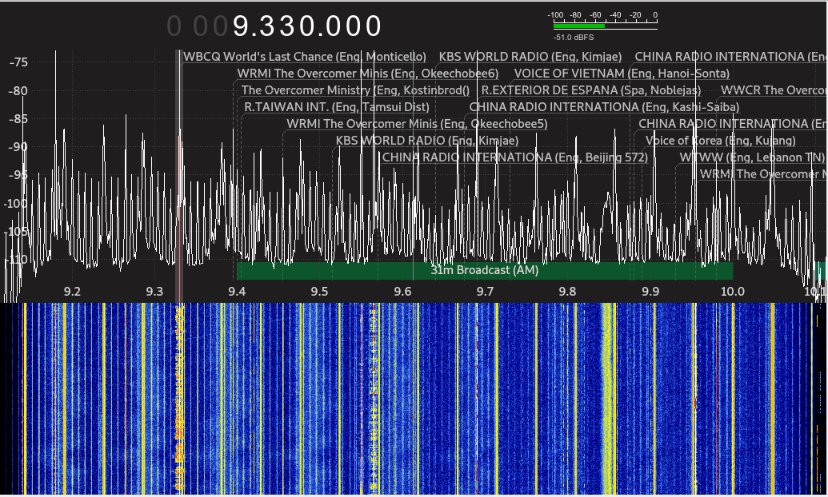828x497 pixels.
Task: Click the -110 dB scale label
Action: pyautogui.click(x=16, y=259)
